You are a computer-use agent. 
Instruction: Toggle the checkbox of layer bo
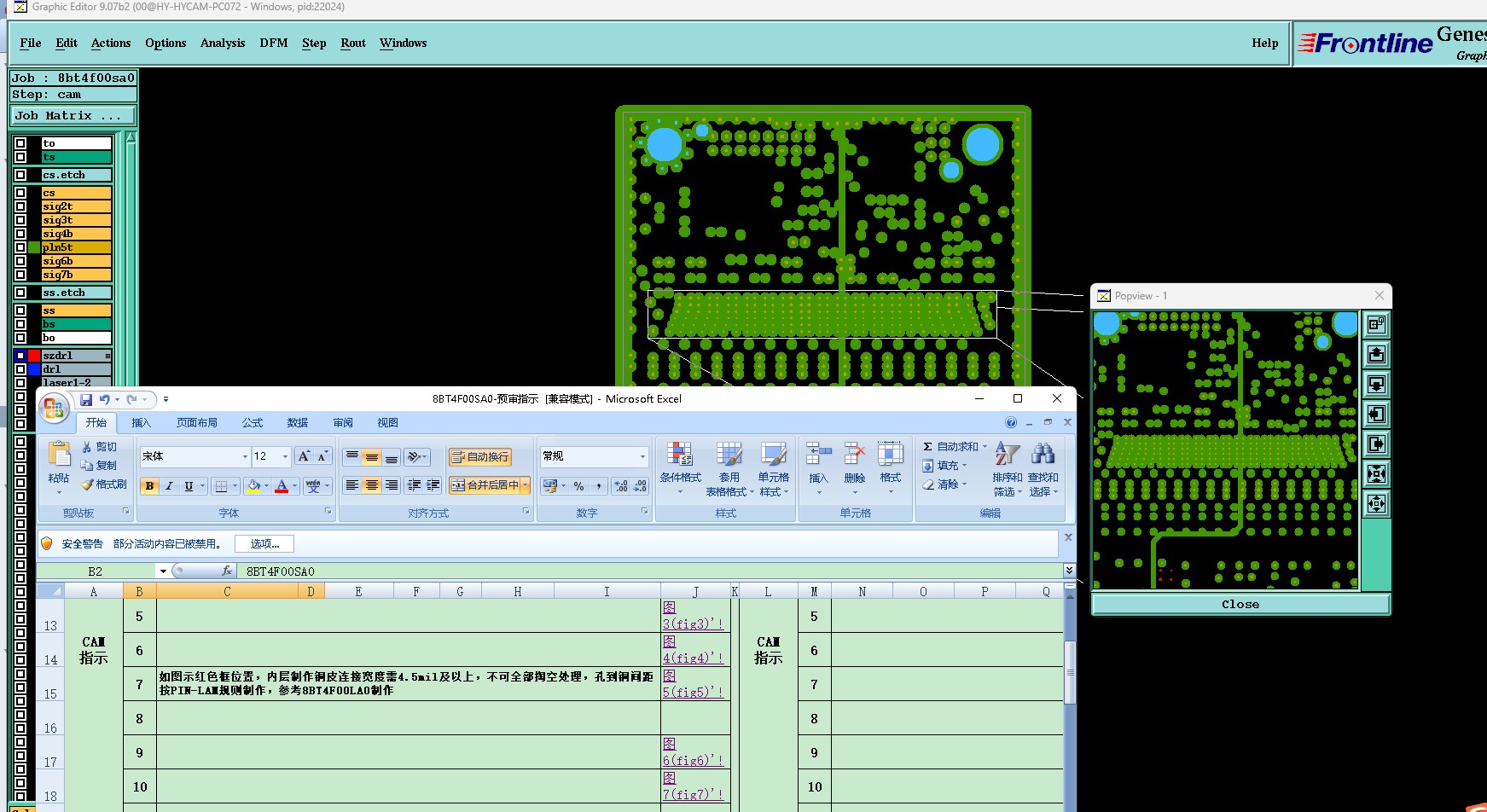pyautogui.click(x=20, y=338)
